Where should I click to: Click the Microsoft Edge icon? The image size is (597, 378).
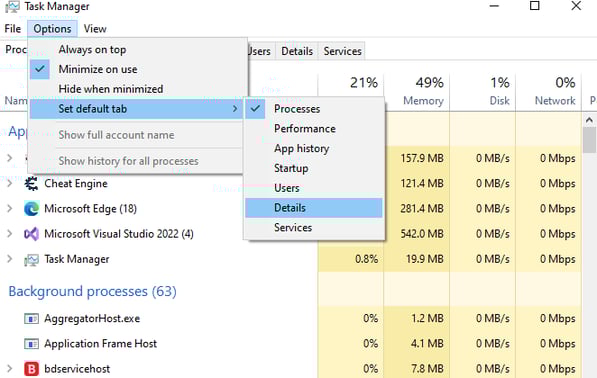click(x=31, y=209)
